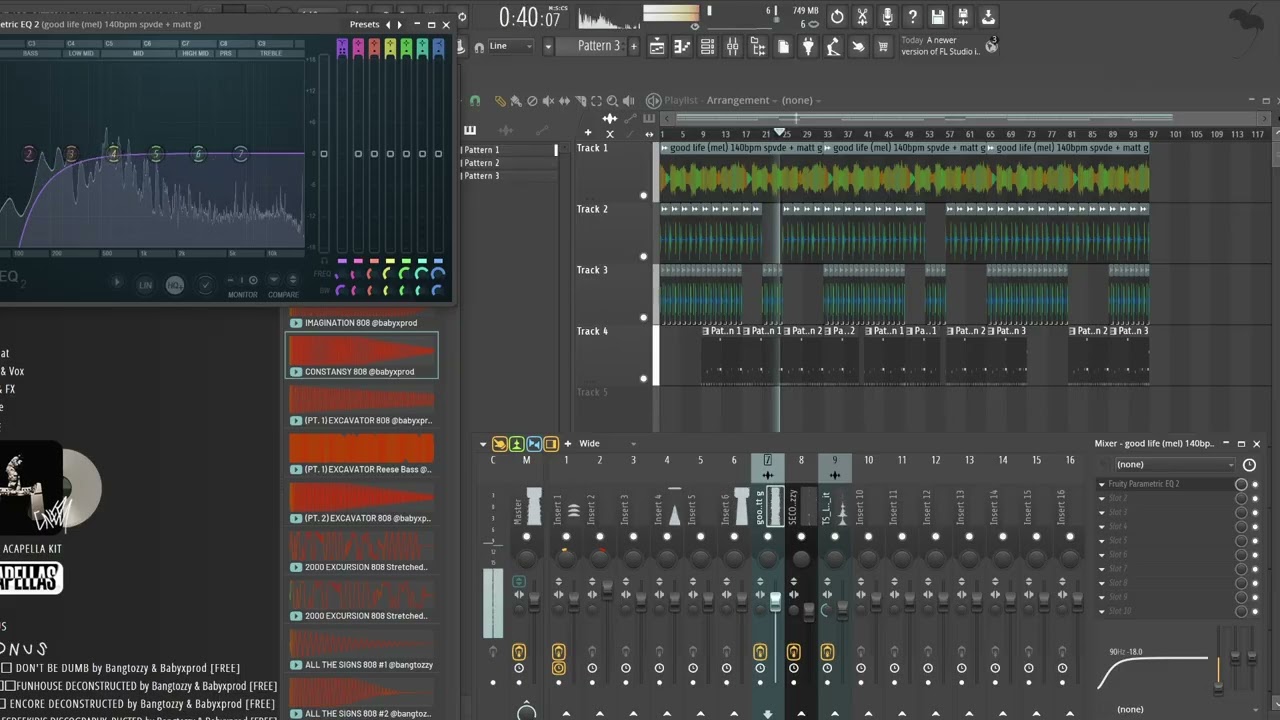This screenshot has height=720, width=1280.
Task: Click the scissors one-click audio recording icon
Action: [862, 17]
